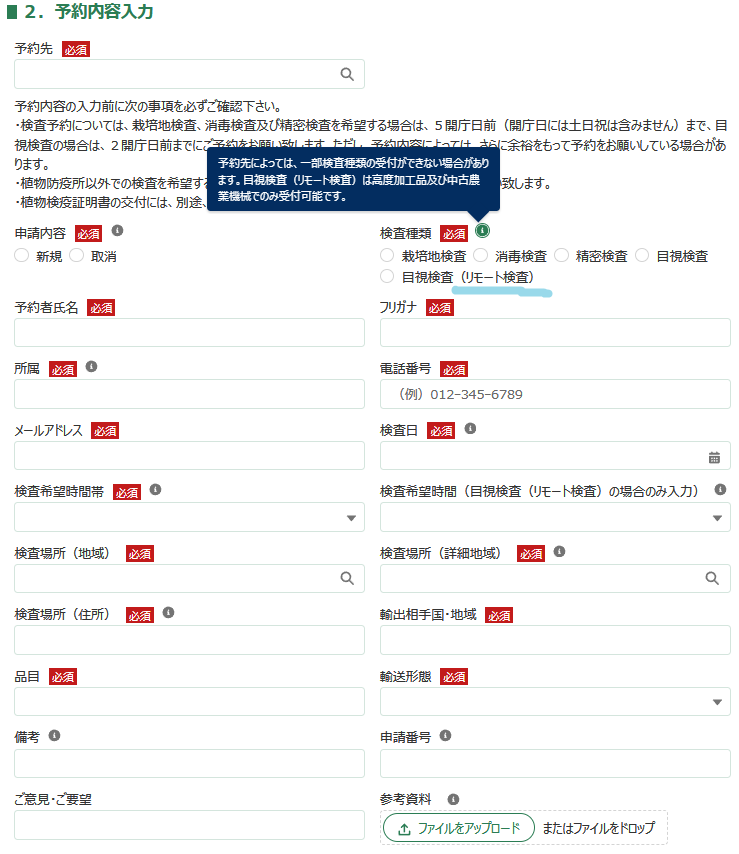Viewport: 739px width, 854px height.
Task: Open the 輸送形態 dropdown
Action: click(555, 702)
